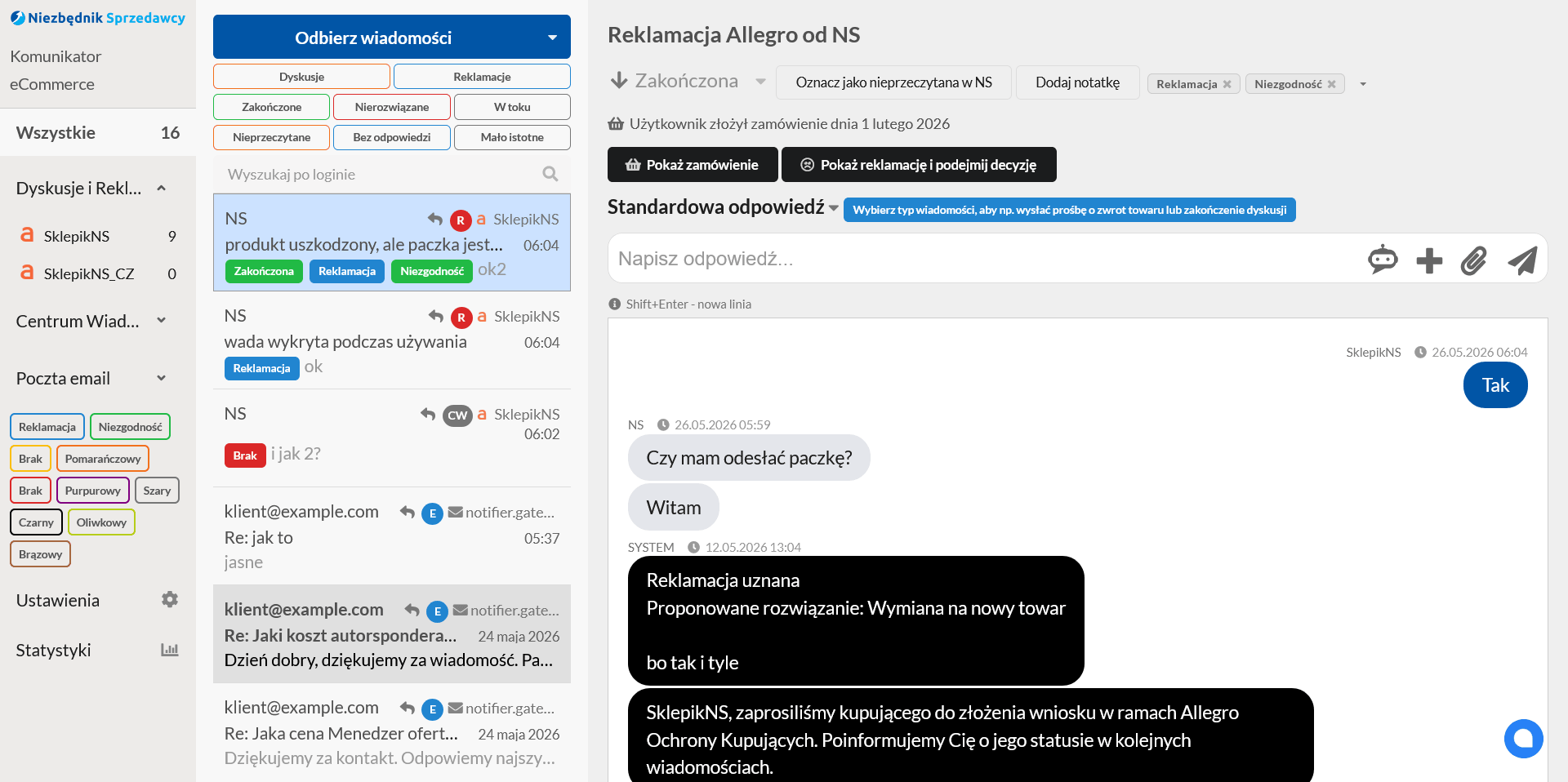Click Odbierz wiadomości button

(373, 38)
